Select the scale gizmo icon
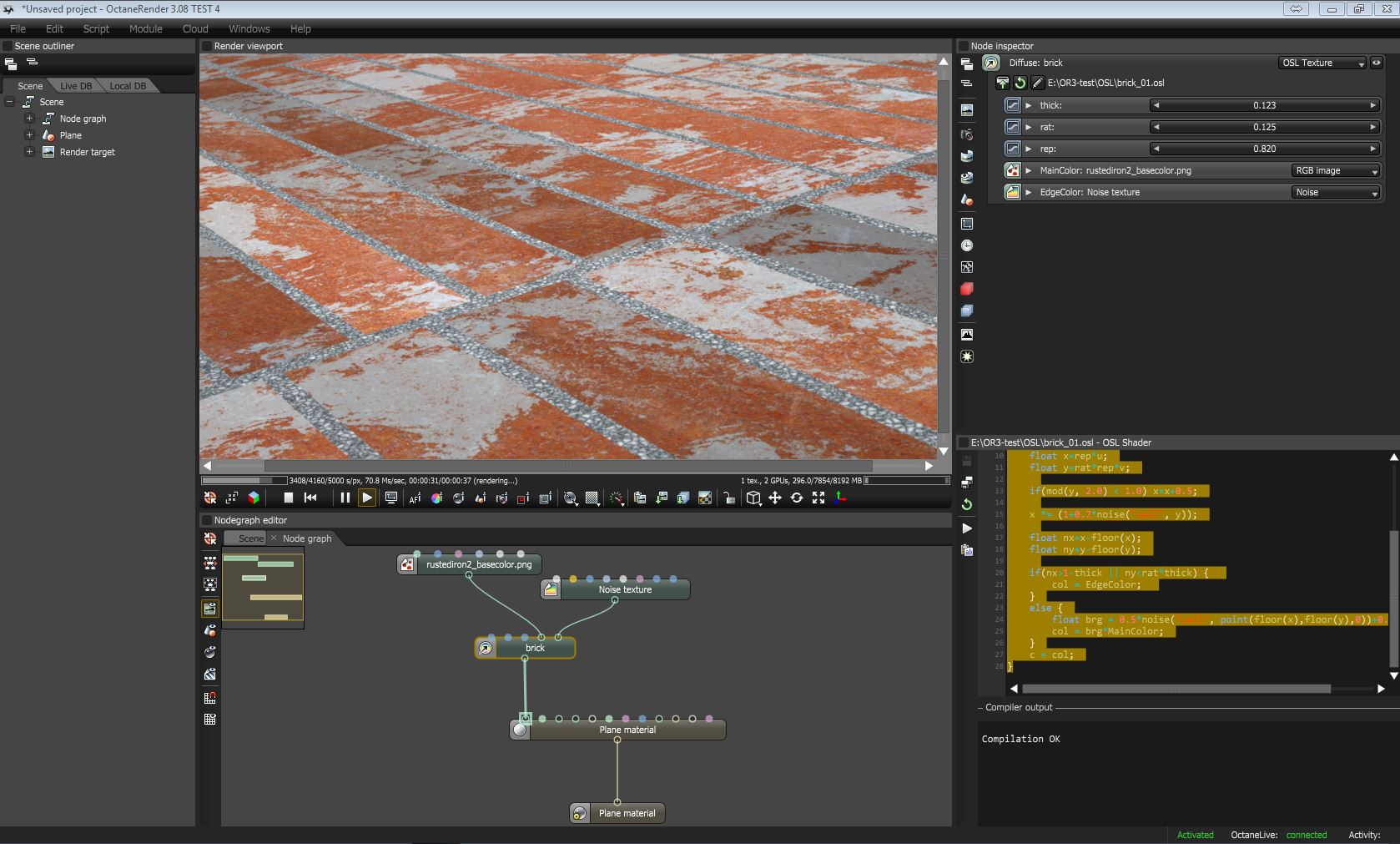The height and width of the screenshot is (844, 1400). [818, 498]
